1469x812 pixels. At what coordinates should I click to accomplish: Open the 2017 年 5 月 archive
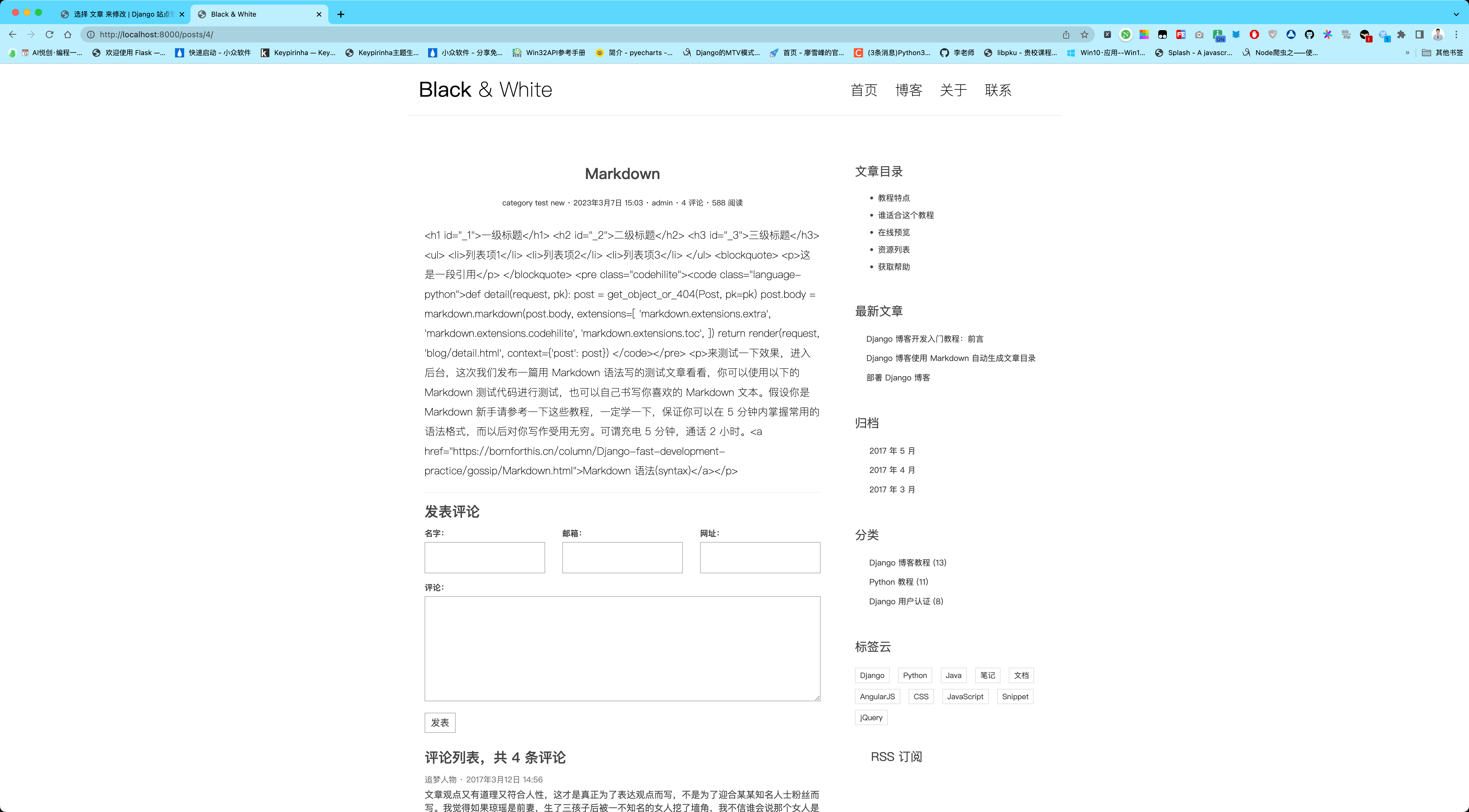point(892,450)
